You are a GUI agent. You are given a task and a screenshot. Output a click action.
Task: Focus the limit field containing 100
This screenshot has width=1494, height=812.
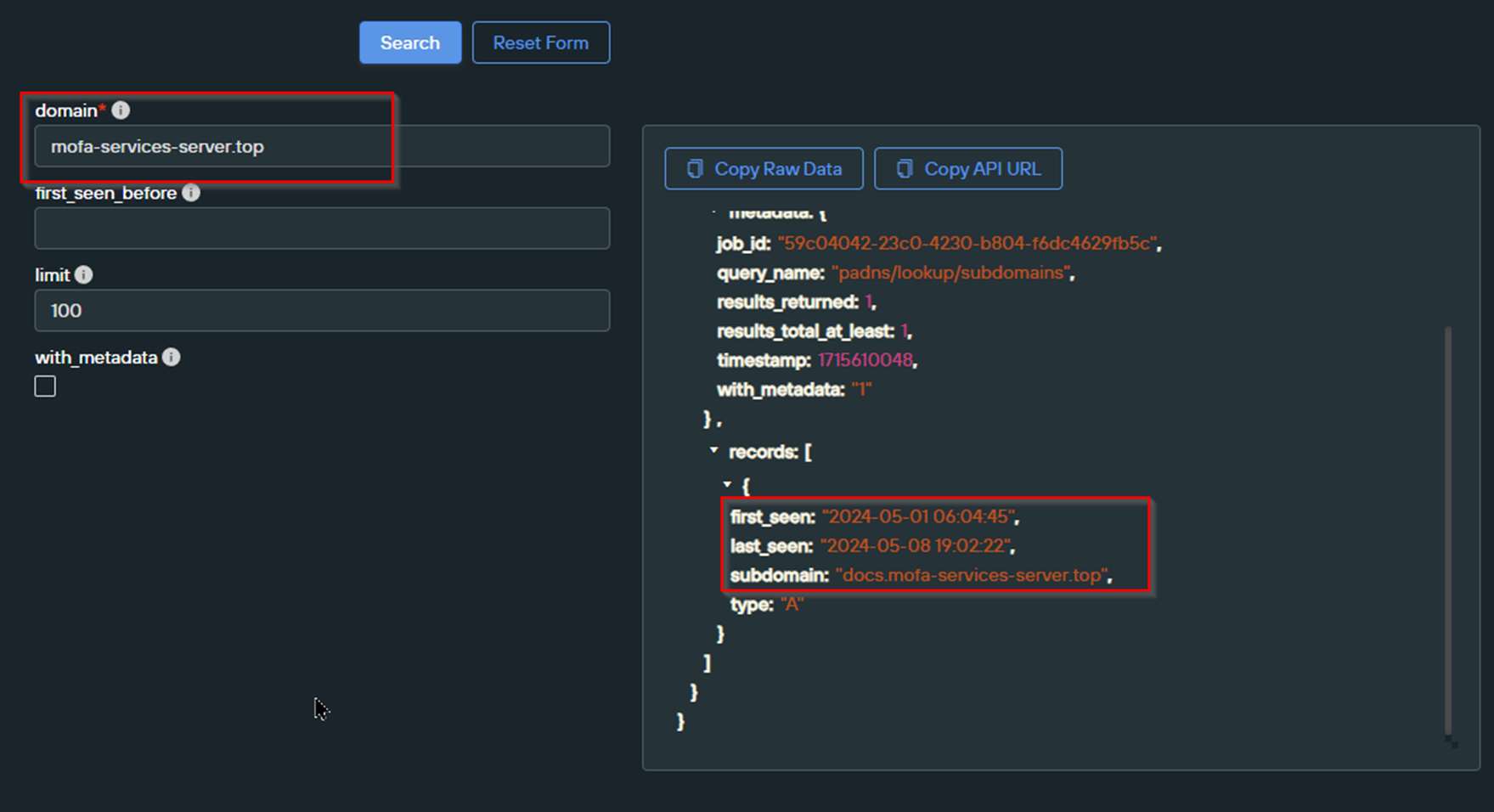coord(322,311)
